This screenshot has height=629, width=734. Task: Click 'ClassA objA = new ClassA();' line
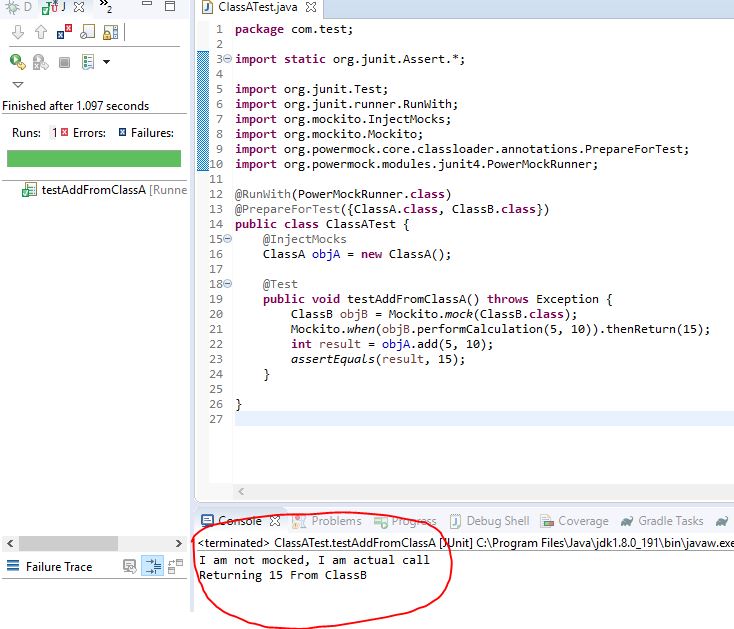357,254
